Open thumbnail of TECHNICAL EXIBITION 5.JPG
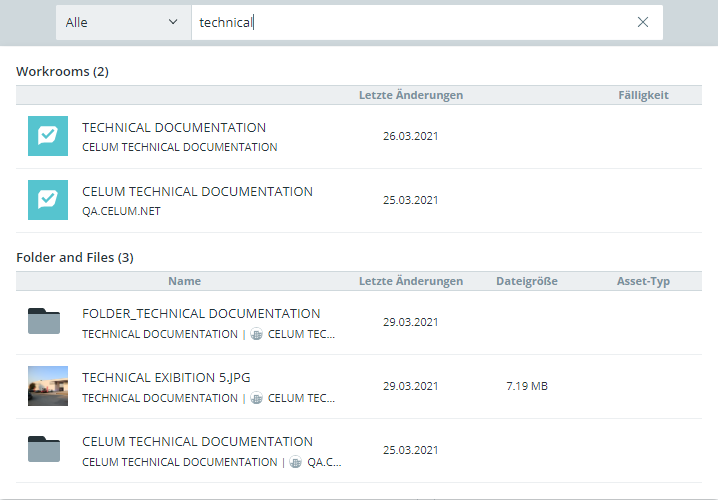This screenshot has width=718, height=500. point(48,386)
